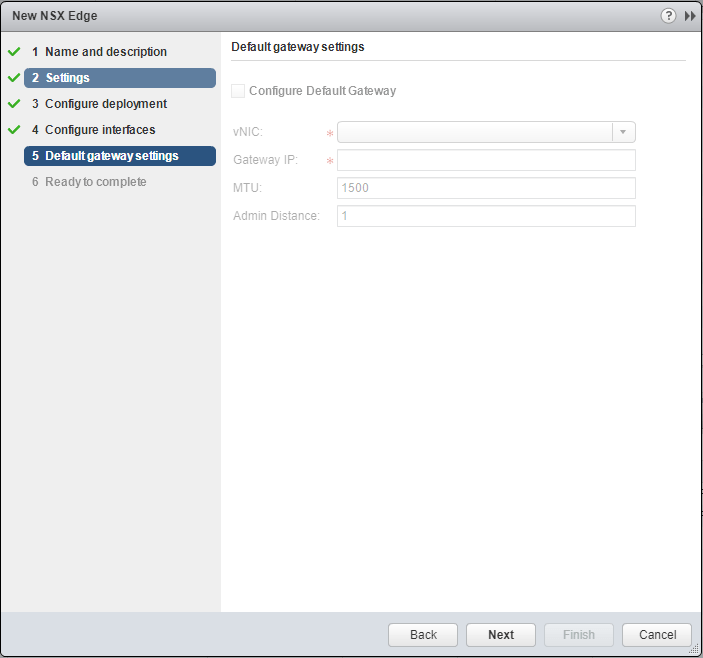The image size is (703, 658).
Task: Select step 5 Default gateway settings
Action: [x=120, y=156]
